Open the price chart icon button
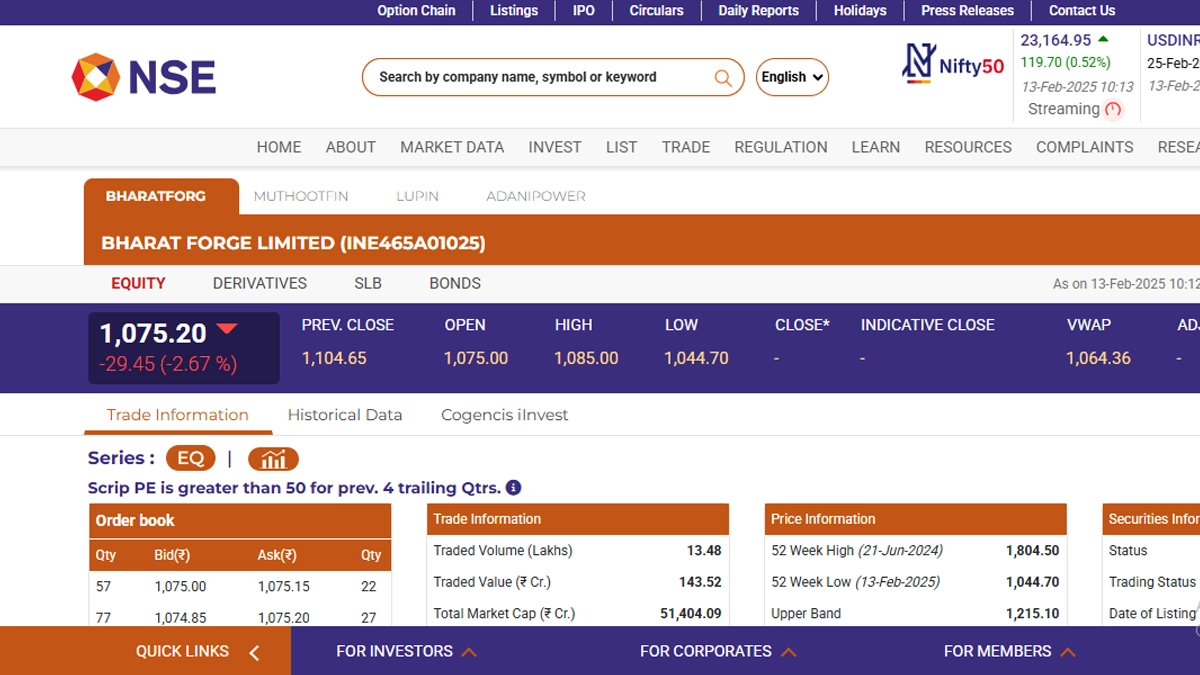1200x675 pixels. point(273,459)
